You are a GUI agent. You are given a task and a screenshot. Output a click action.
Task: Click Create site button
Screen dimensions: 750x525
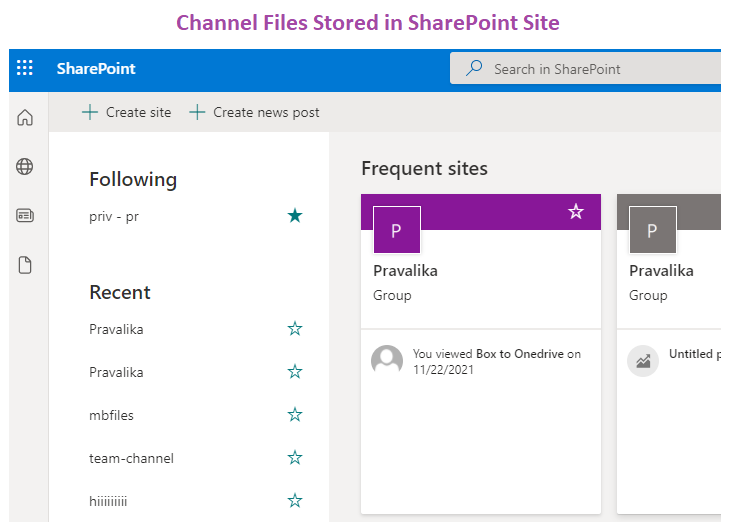tap(127, 112)
